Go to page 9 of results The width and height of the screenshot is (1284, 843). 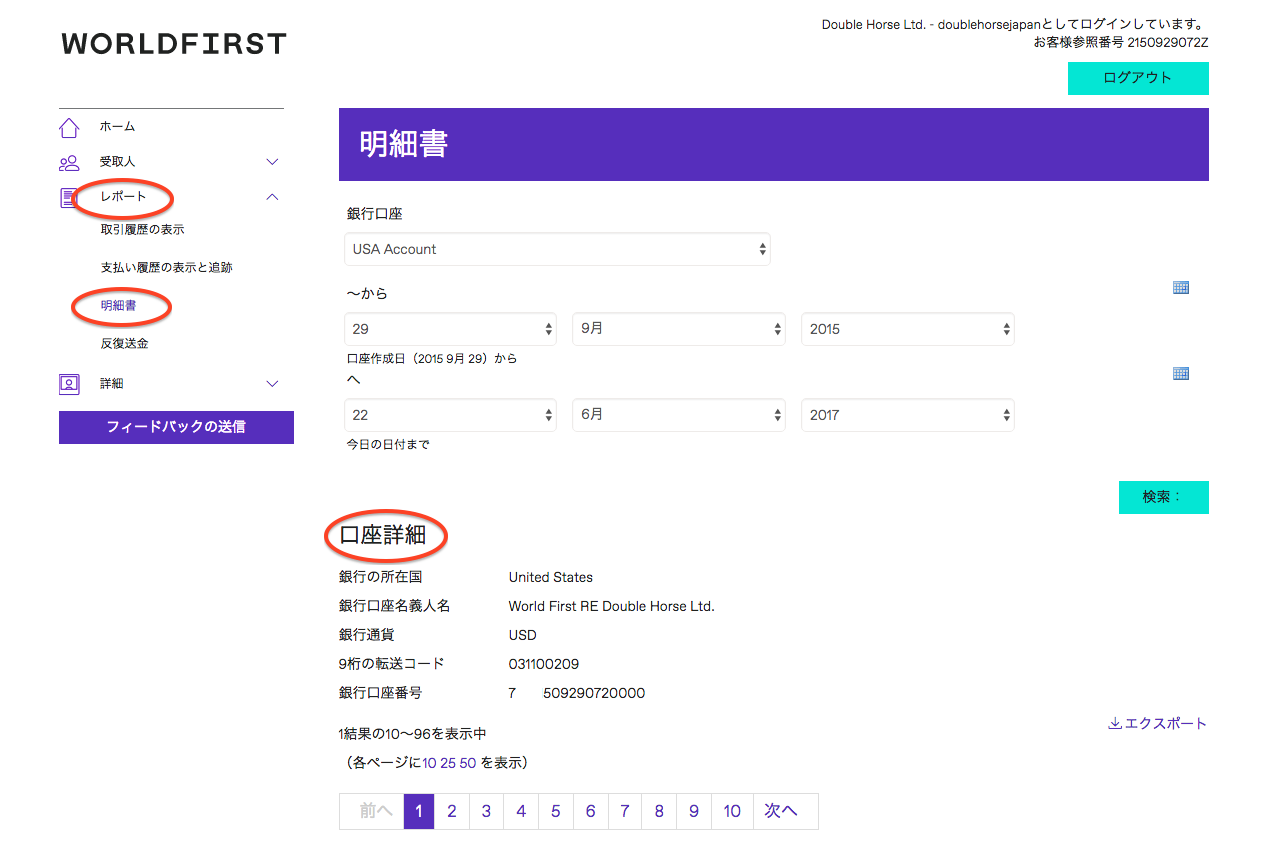click(x=693, y=811)
